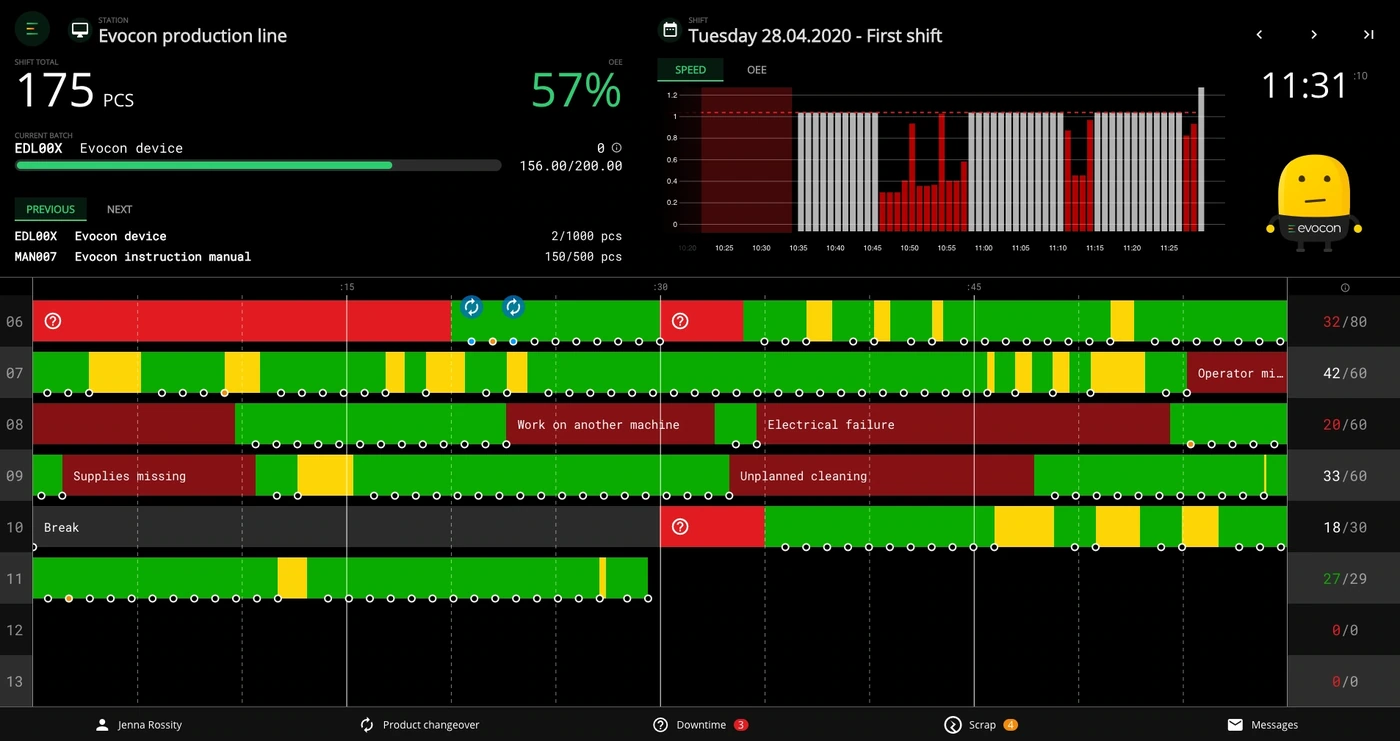Select the Unplanned cleaning downtime block
Image resolution: width=1400 pixels, height=741 pixels.
881,476
